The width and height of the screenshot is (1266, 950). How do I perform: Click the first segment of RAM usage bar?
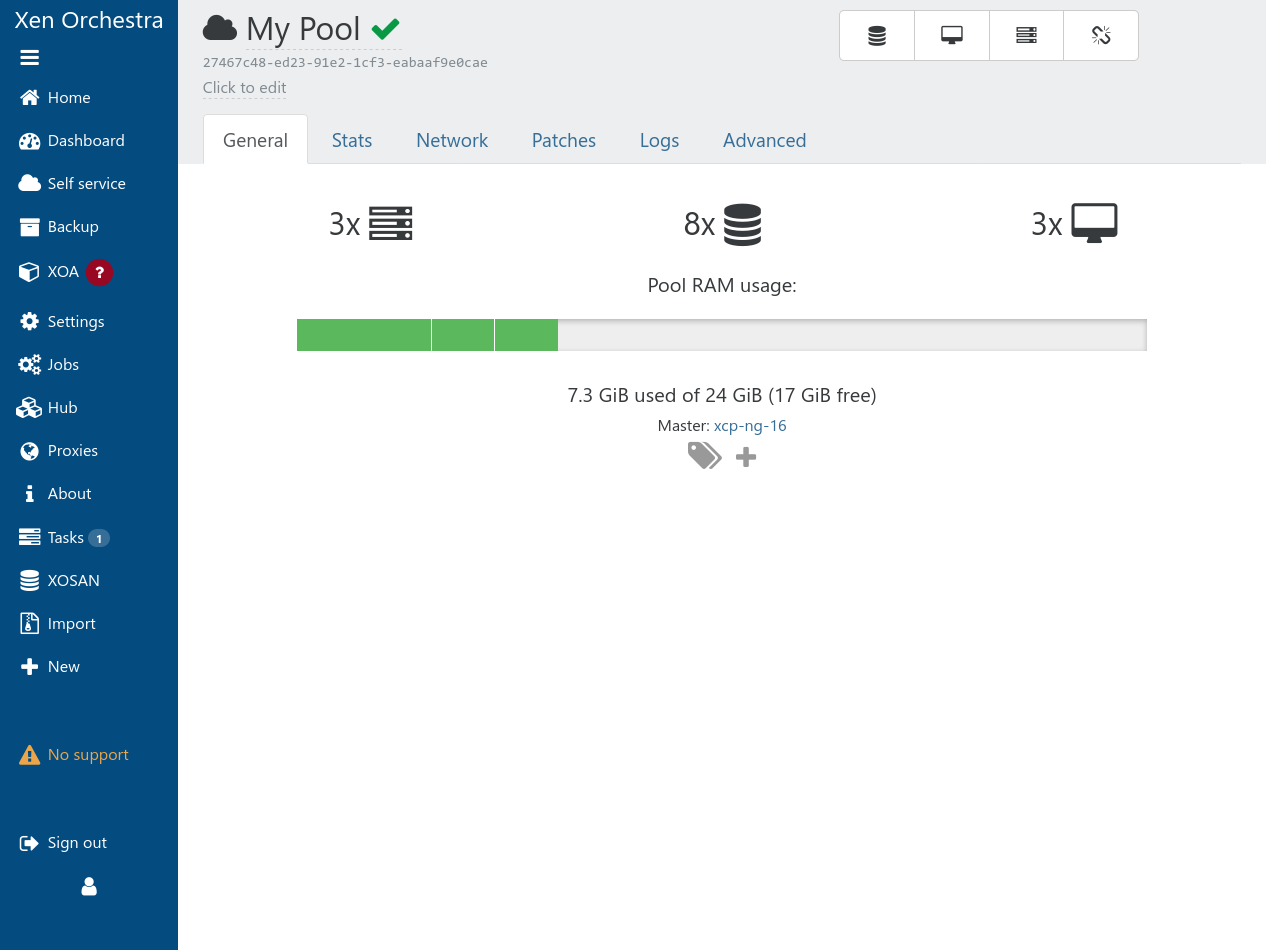coord(364,335)
